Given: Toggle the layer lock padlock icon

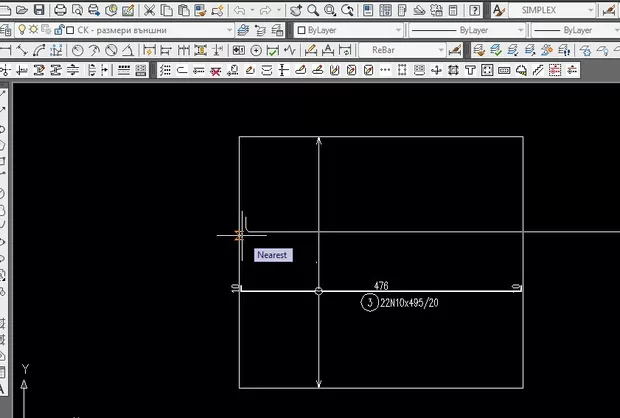Looking at the screenshot, I should tap(58, 30).
